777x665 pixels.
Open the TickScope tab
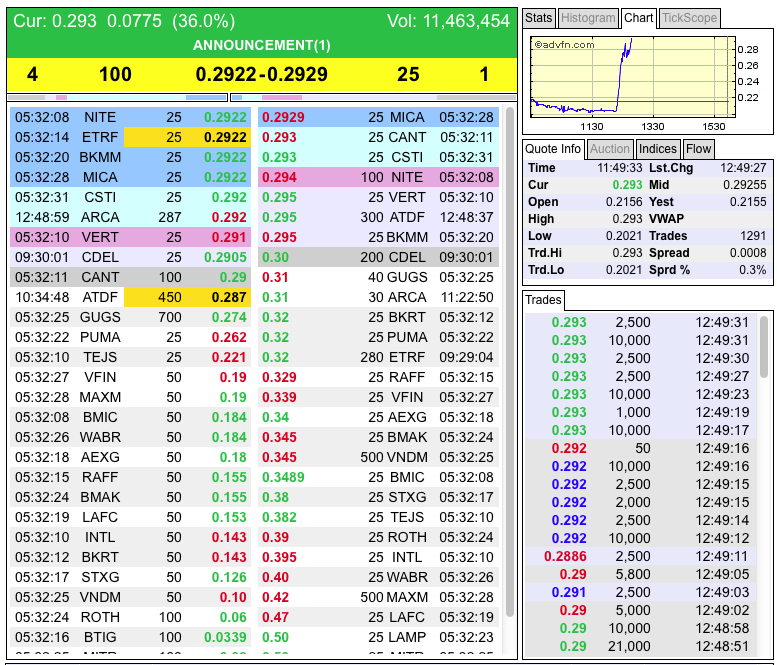(x=689, y=18)
